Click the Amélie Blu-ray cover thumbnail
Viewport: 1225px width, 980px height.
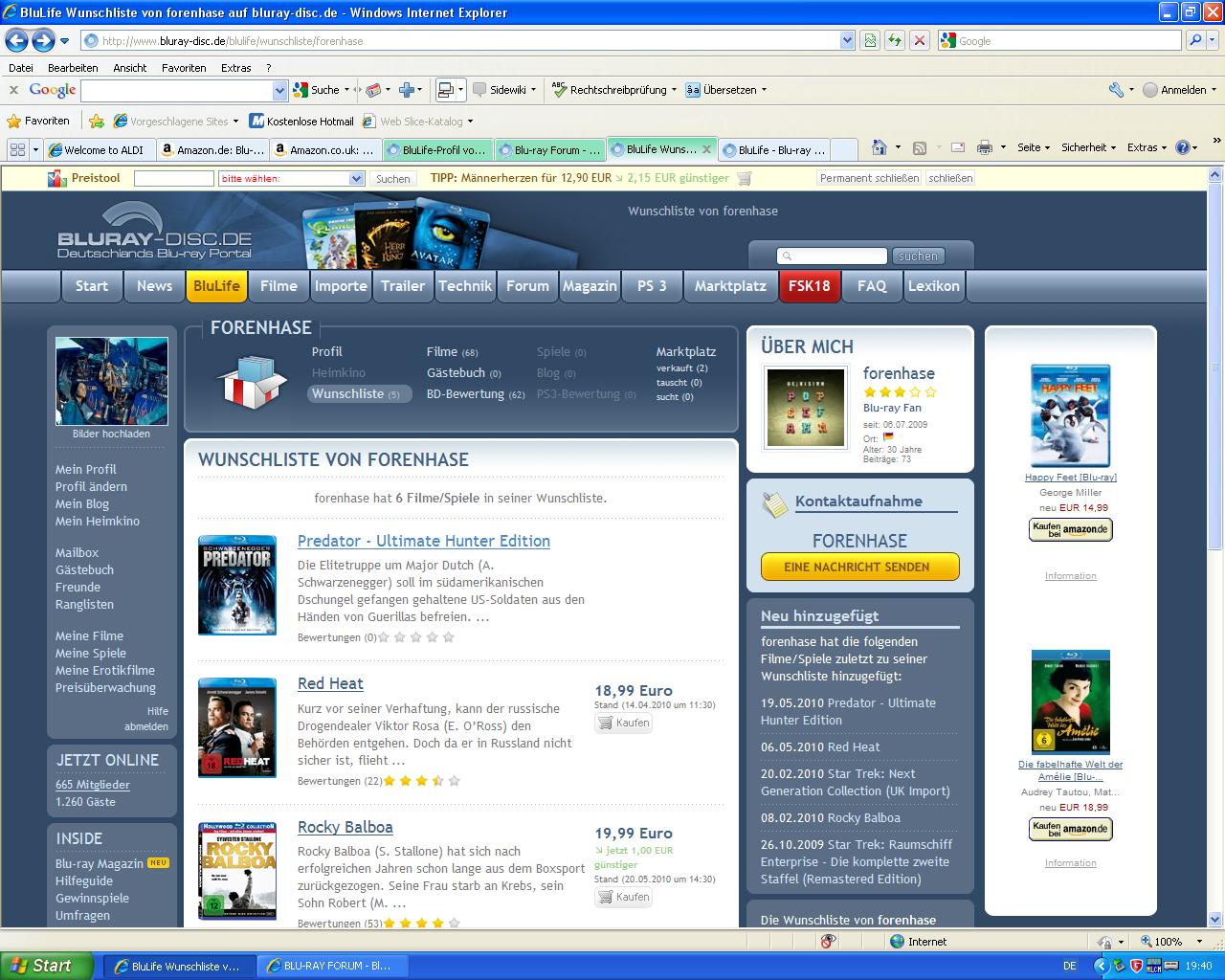coord(1070,702)
